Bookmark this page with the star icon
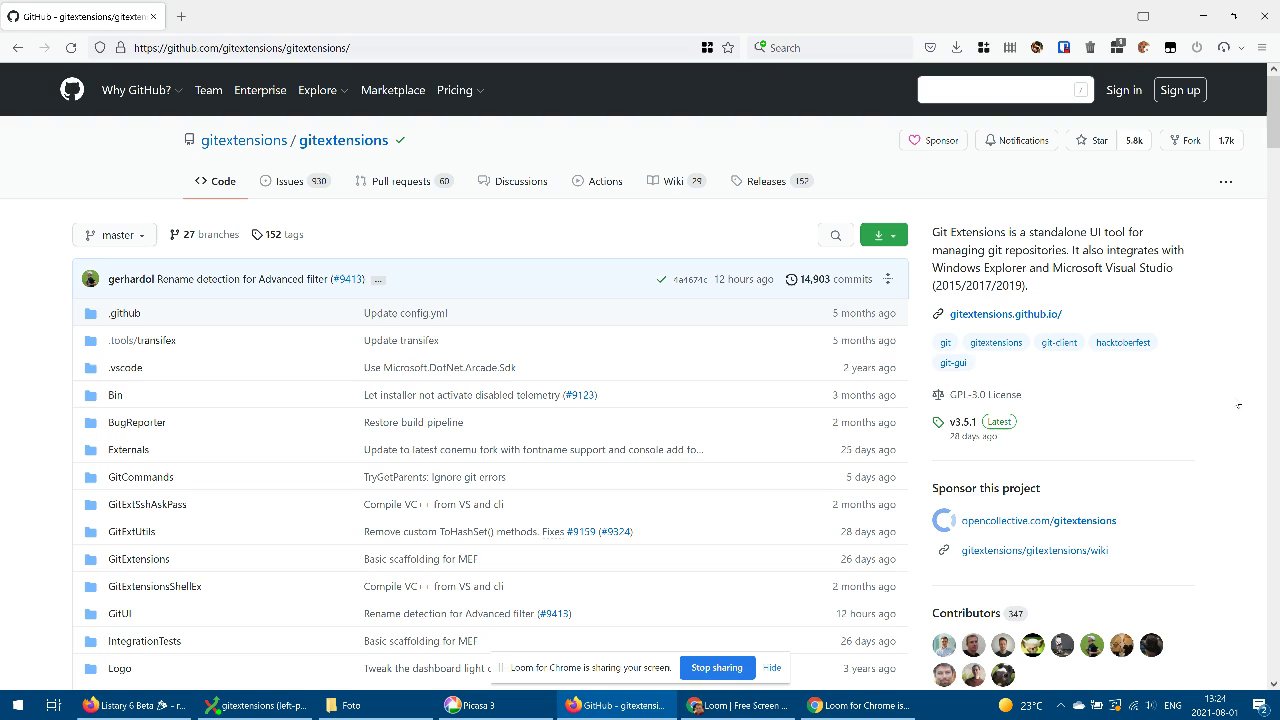The height and width of the screenshot is (720, 1280). 728,47
